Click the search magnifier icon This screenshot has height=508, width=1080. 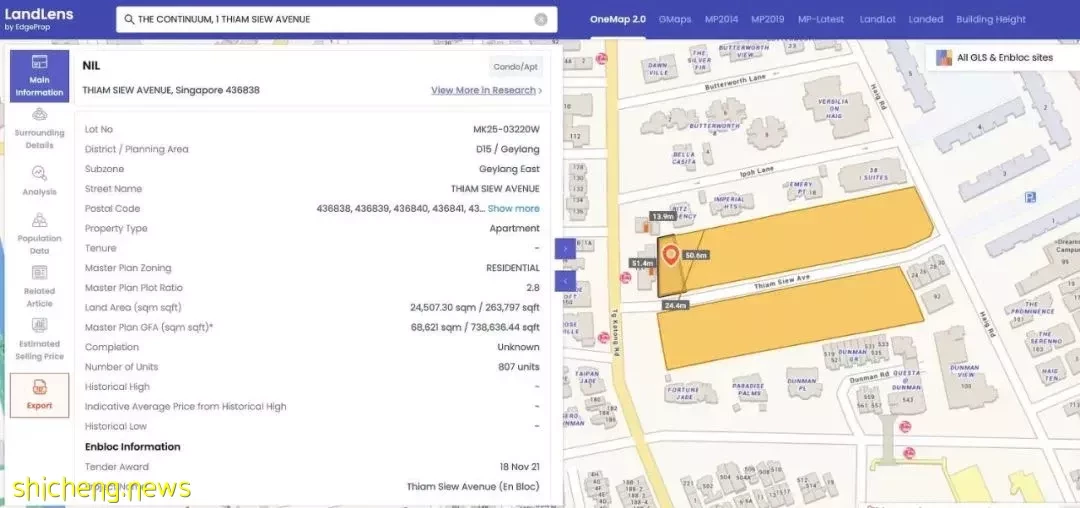click(x=129, y=19)
